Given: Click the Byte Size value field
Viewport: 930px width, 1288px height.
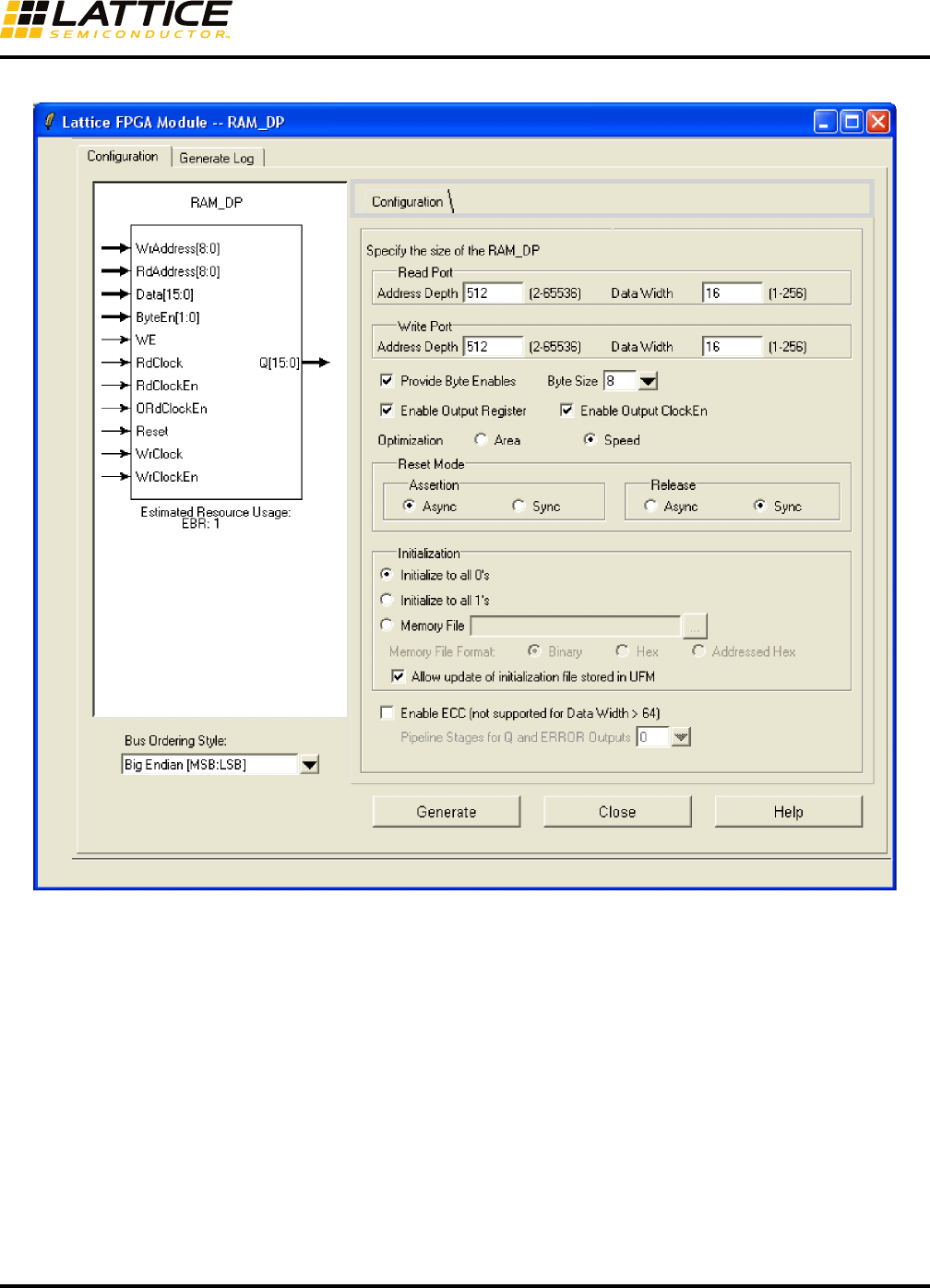Looking at the screenshot, I should point(620,381).
